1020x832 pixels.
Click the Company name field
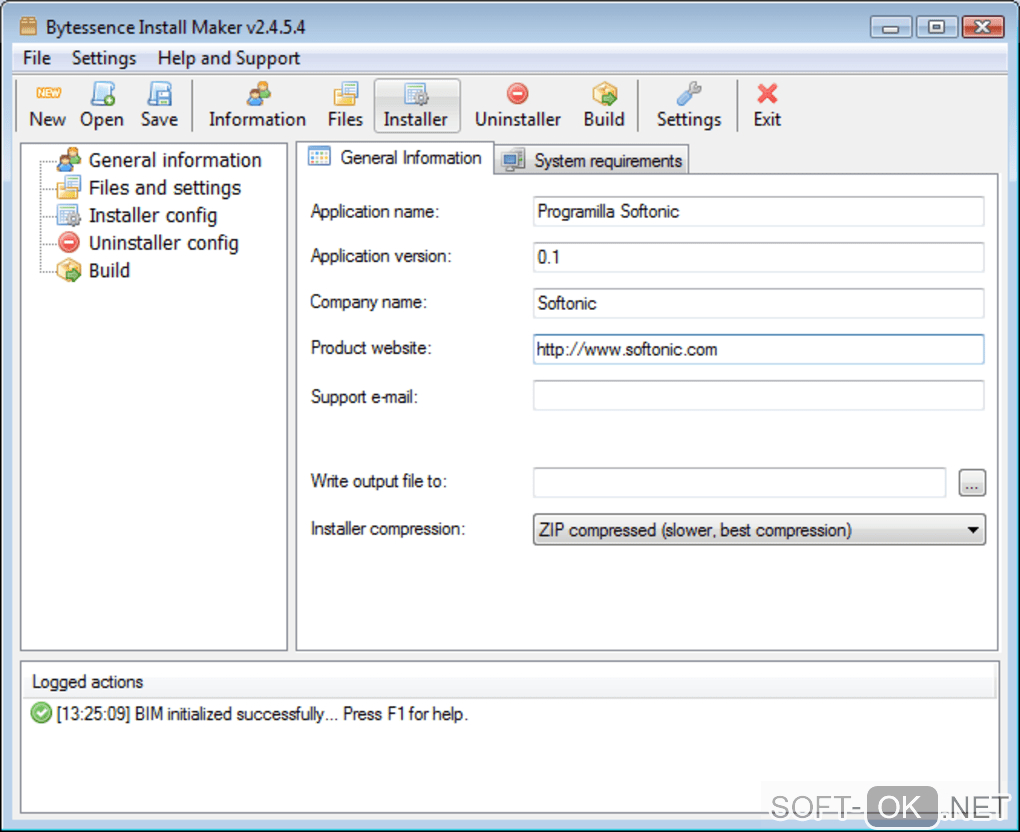758,303
